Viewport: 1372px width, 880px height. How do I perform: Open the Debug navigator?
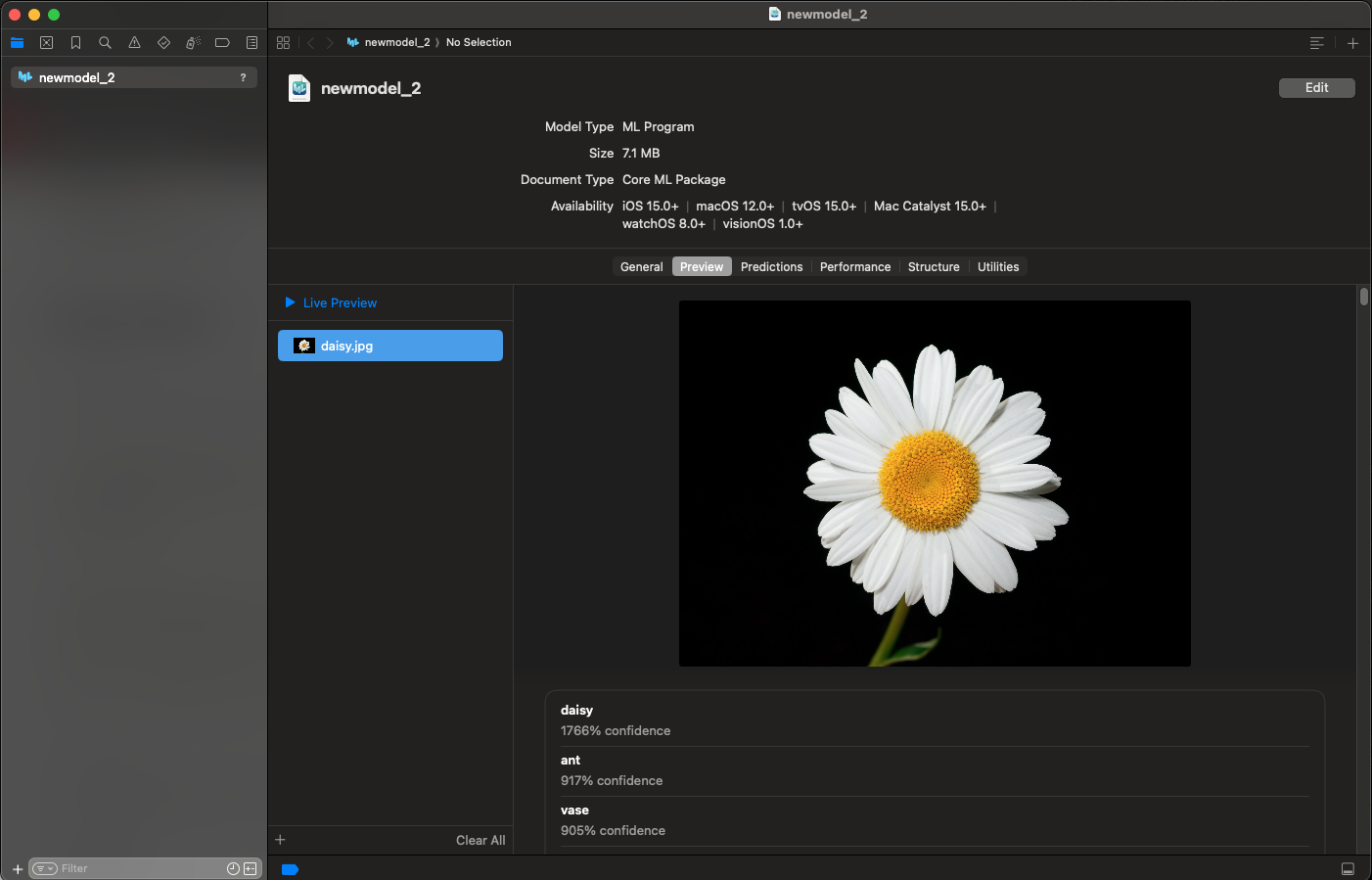point(193,43)
